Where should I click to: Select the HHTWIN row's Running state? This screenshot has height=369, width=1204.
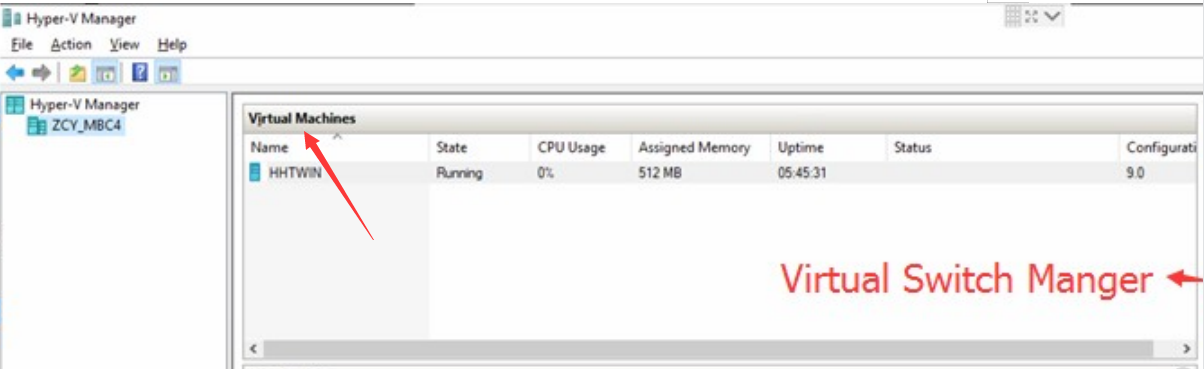459,173
